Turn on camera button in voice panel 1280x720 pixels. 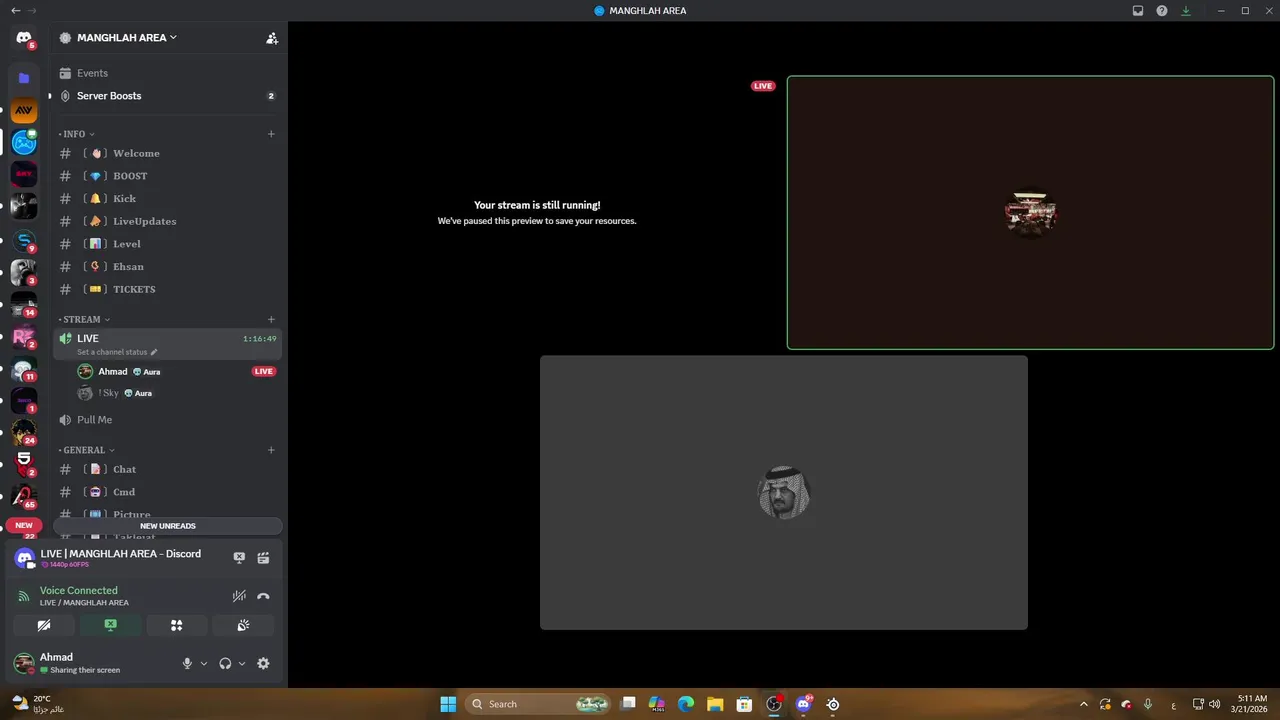coord(44,625)
